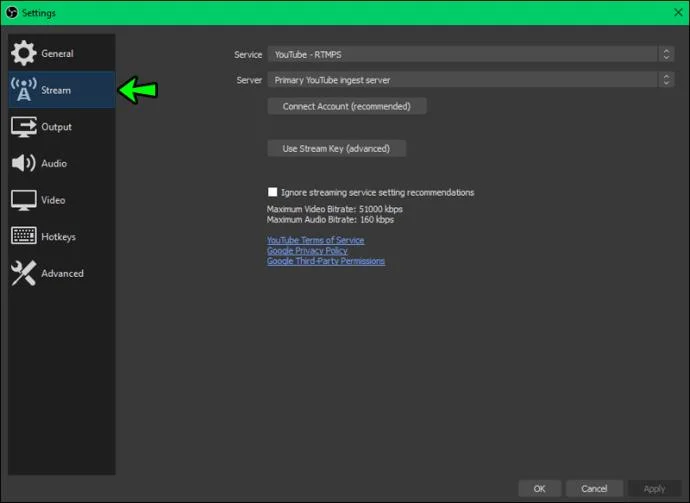The height and width of the screenshot is (503, 690).
Task: Click Connect Account (recommended) button
Action: 347,106
